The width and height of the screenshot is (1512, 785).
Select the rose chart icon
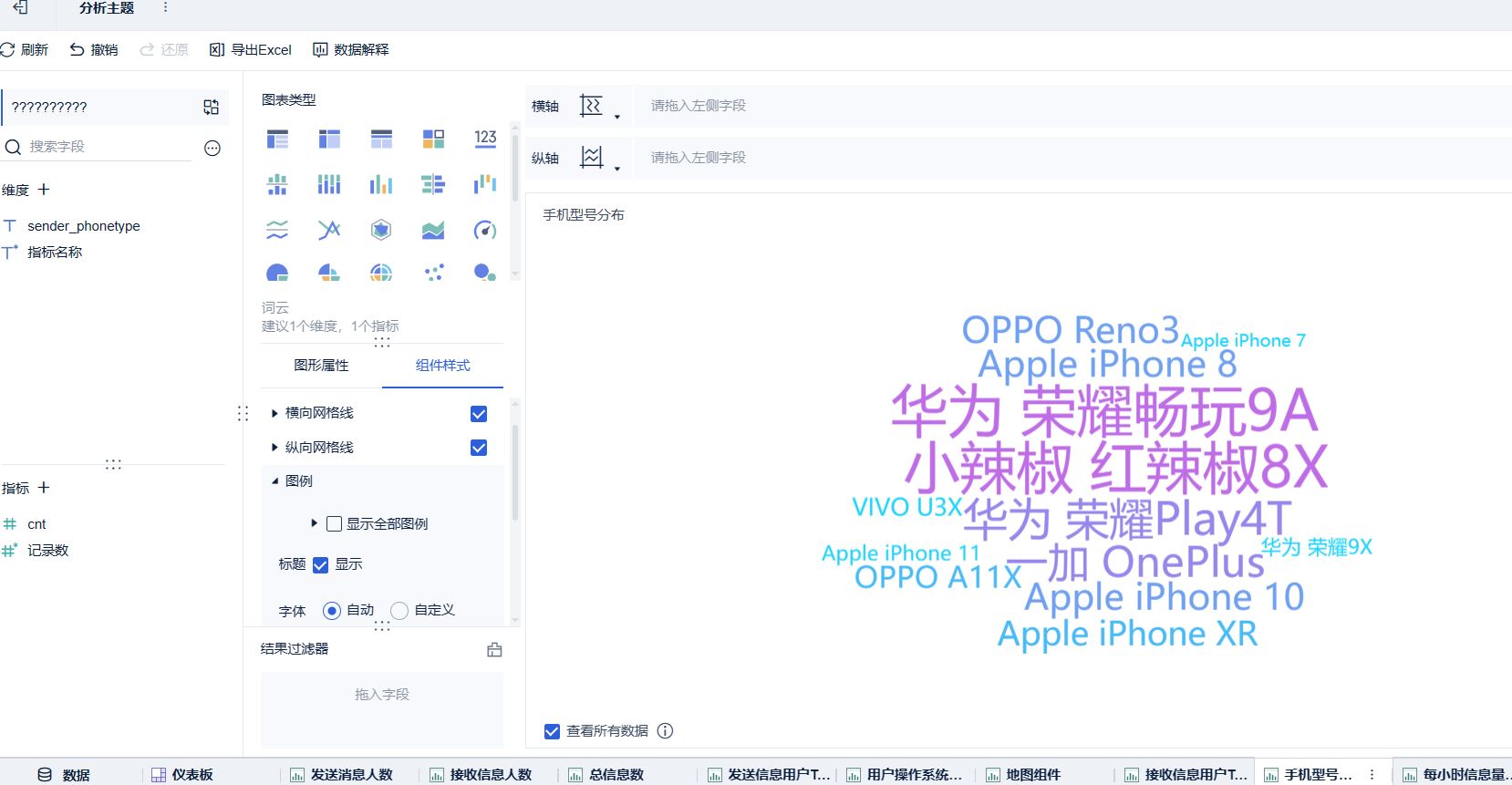[329, 273]
